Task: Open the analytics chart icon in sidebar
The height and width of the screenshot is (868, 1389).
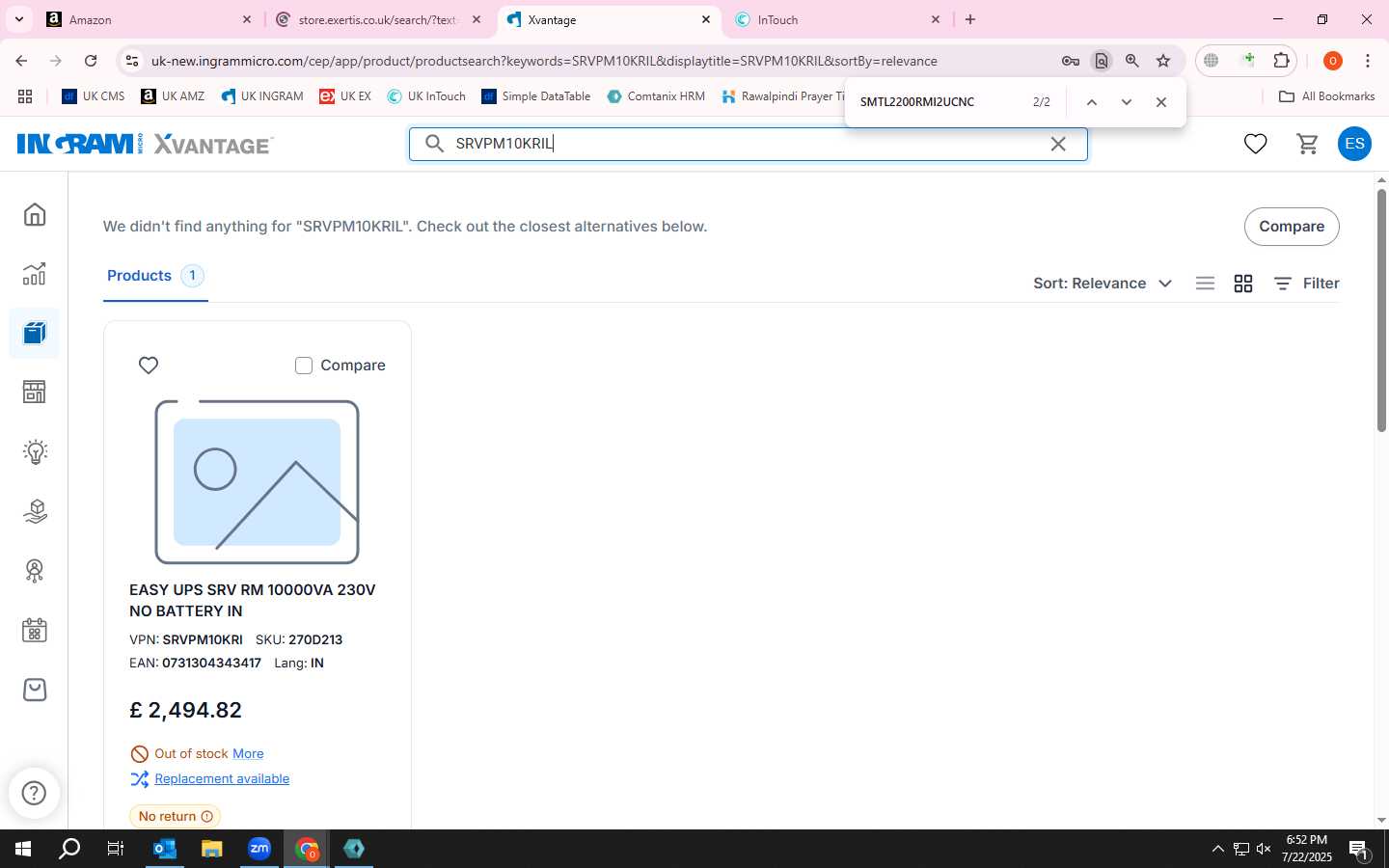Action: pyautogui.click(x=35, y=274)
